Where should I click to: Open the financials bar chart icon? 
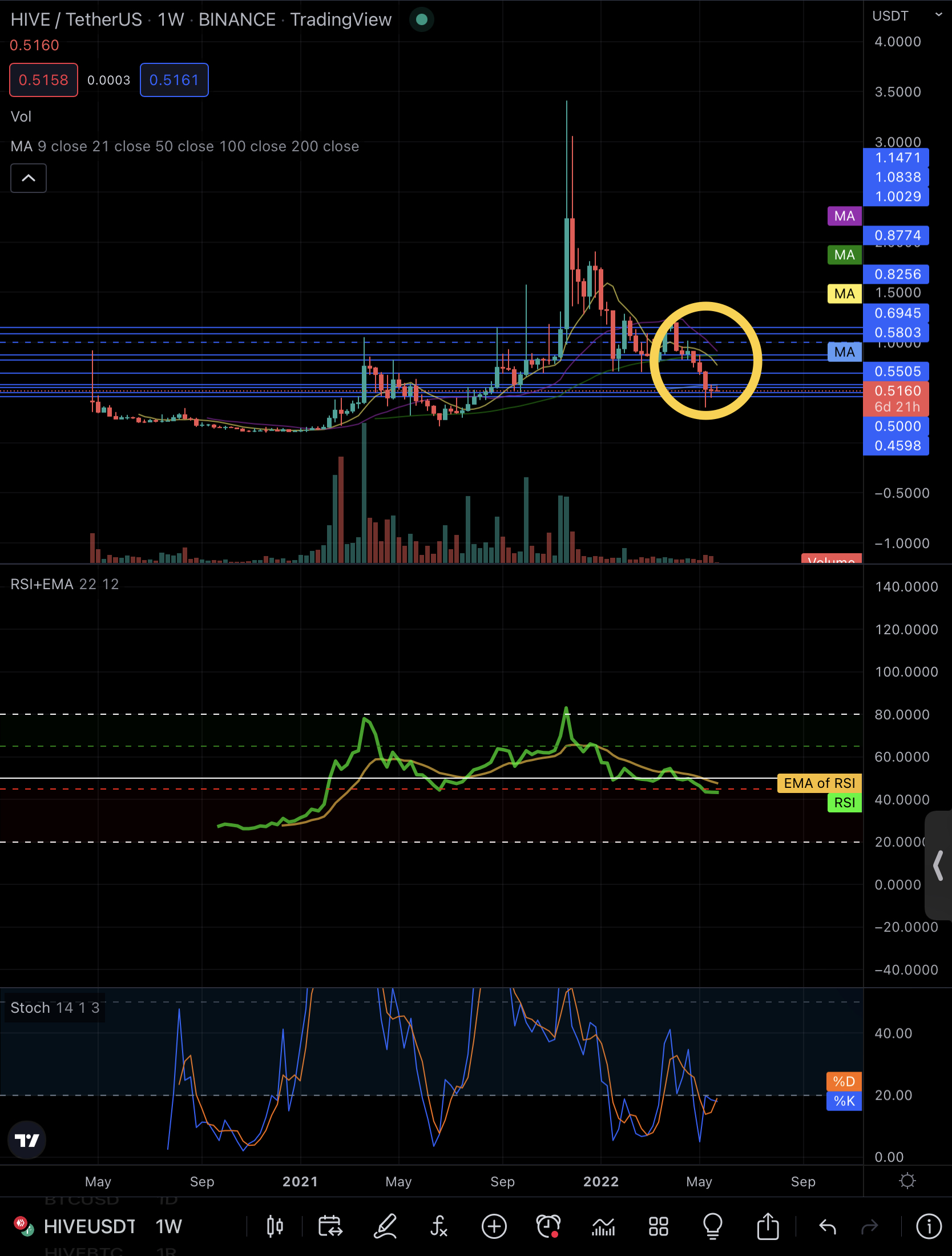[x=603, y=1226]
